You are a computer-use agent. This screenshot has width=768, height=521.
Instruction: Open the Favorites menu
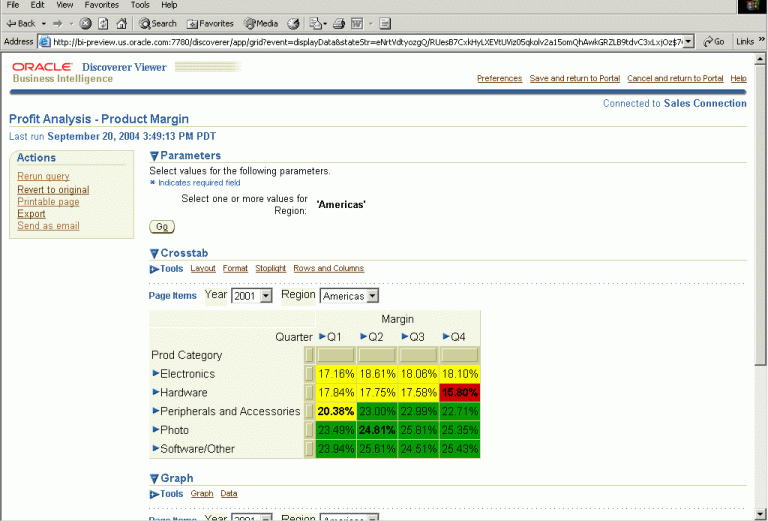pos(101,5)
